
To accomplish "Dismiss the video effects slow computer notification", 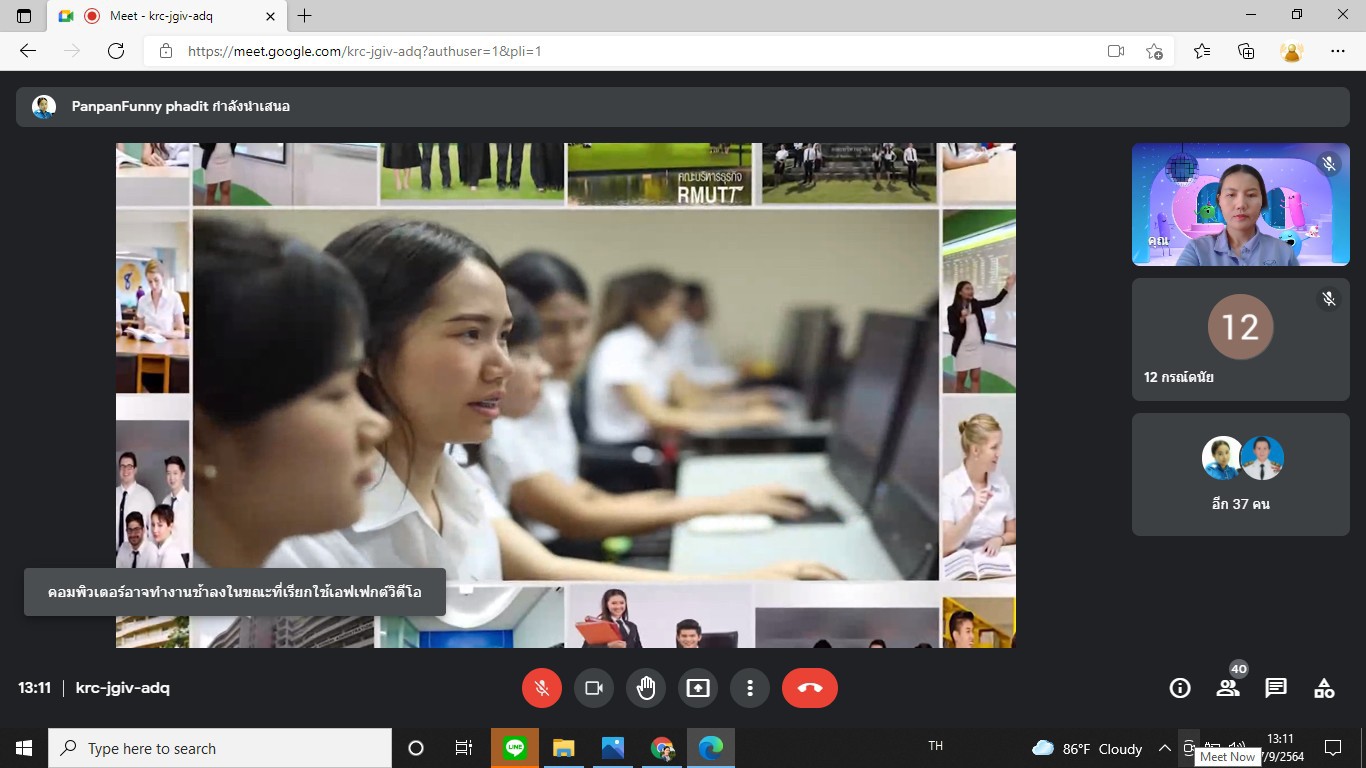I will [x=235, y=592].
